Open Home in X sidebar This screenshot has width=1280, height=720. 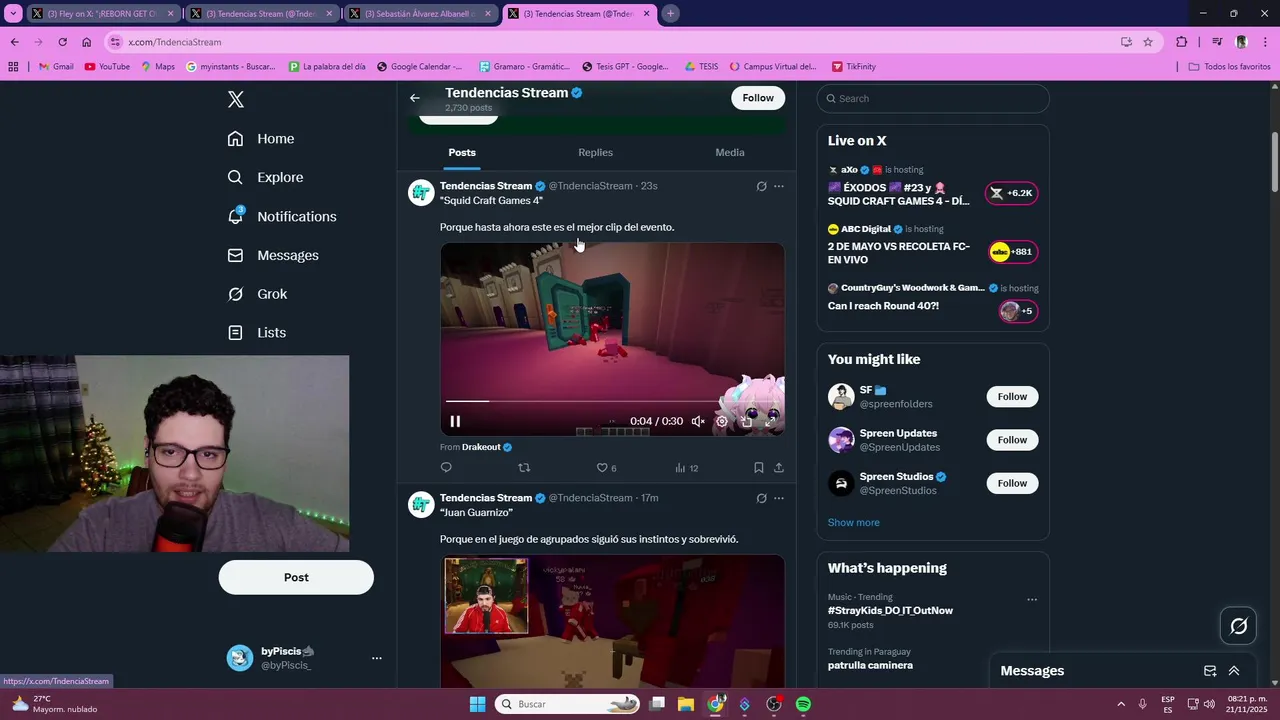(261, 139)
